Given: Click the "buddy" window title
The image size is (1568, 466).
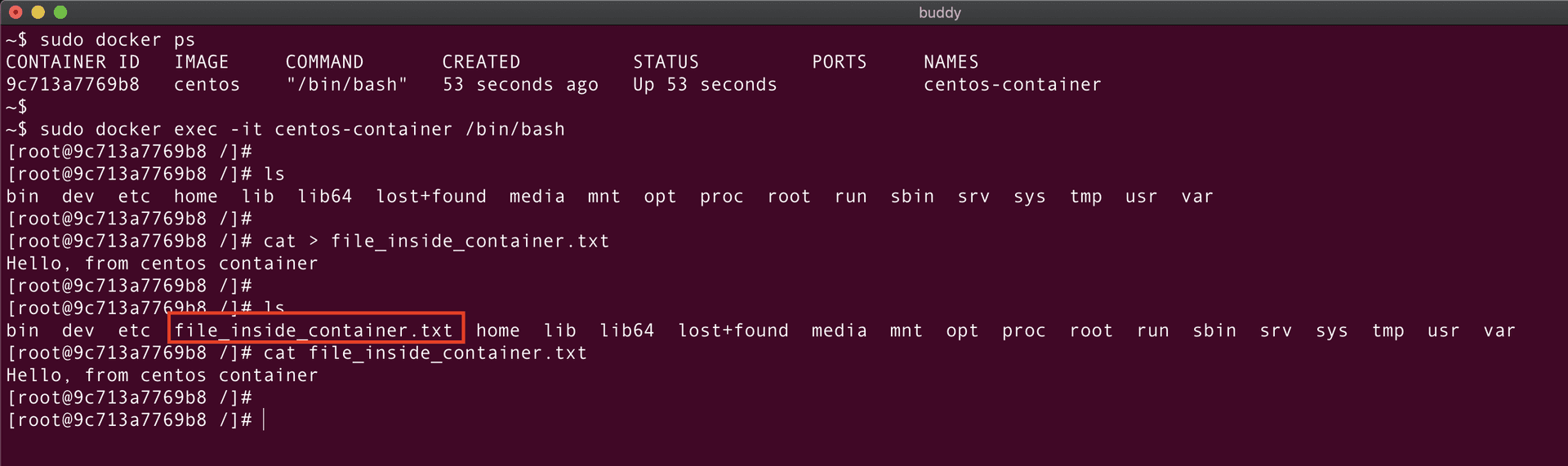Looking at the screenshot, I should pyautogui.click(x=939, y=12).
